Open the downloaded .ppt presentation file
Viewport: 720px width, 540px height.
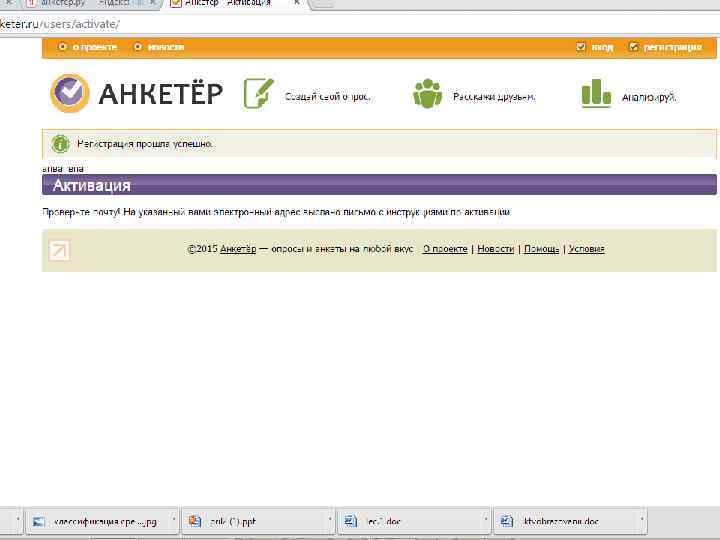[258, 521]
